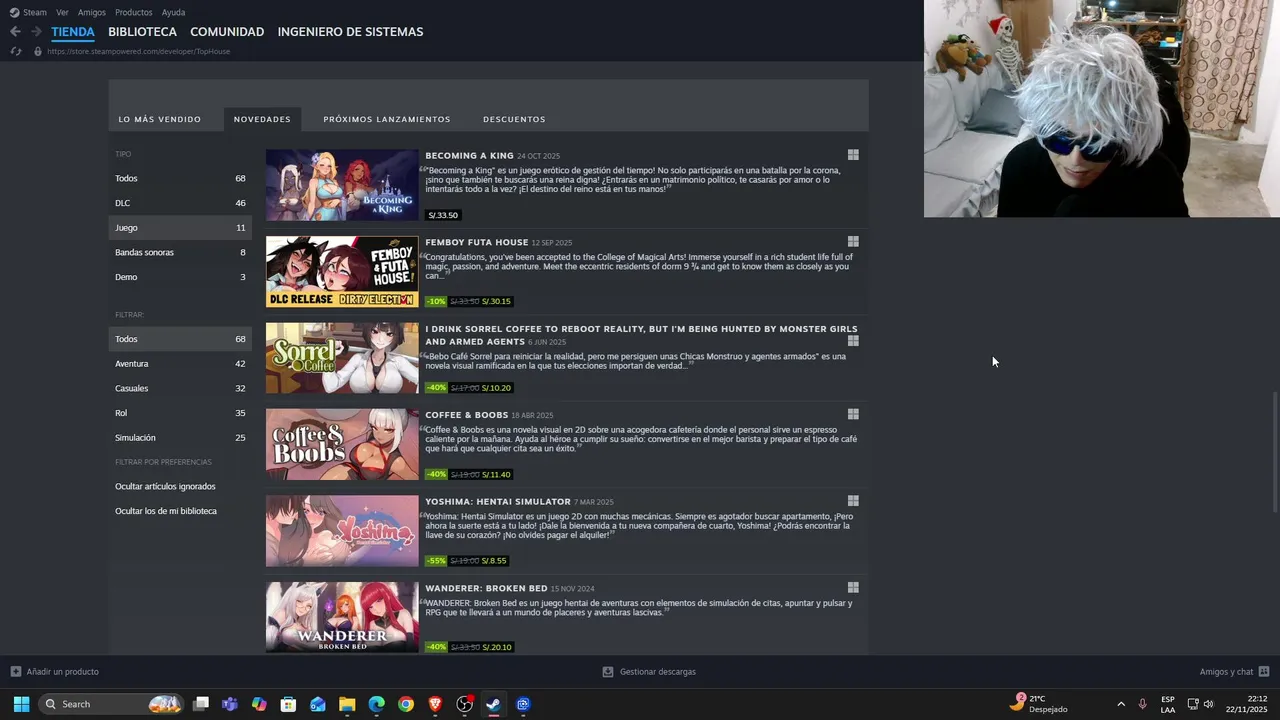Switch to Novedades tab
This screenshot has height=720, width=1280.
262,119
